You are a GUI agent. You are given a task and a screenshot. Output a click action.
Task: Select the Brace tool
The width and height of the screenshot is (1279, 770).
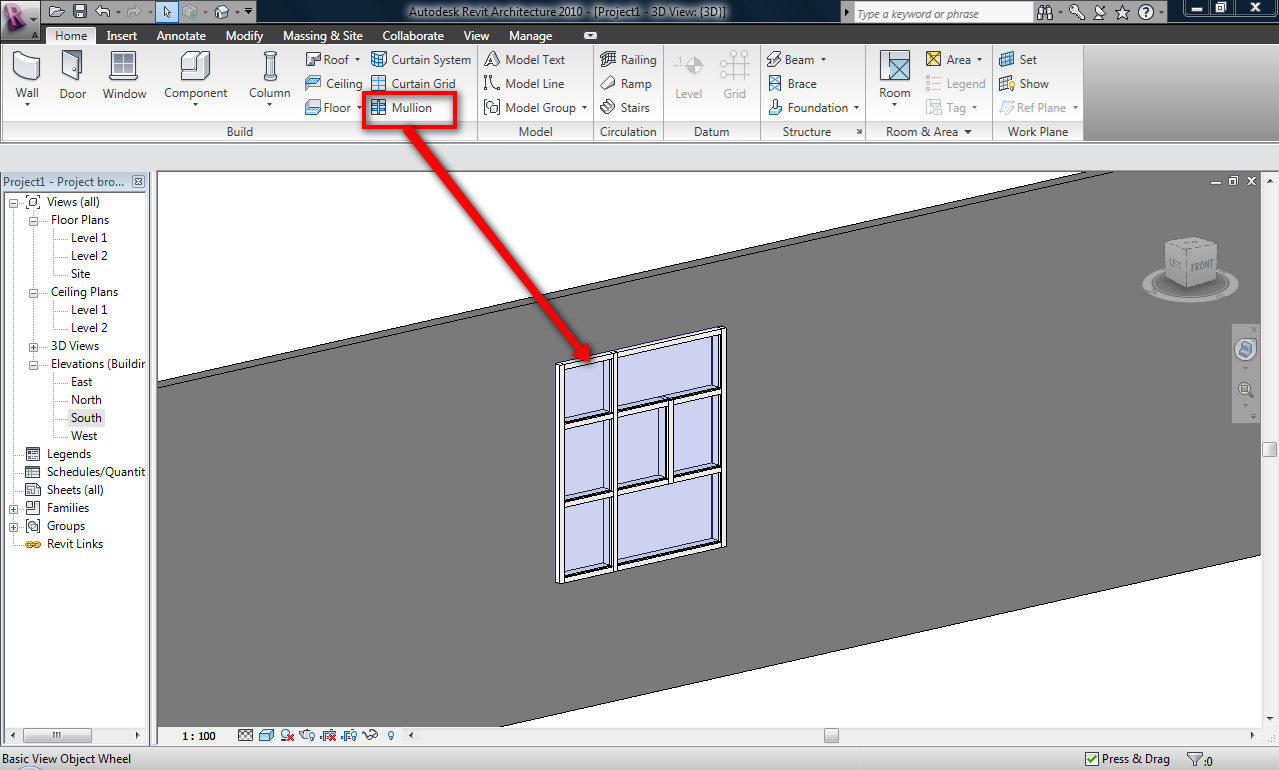(792, 84)
